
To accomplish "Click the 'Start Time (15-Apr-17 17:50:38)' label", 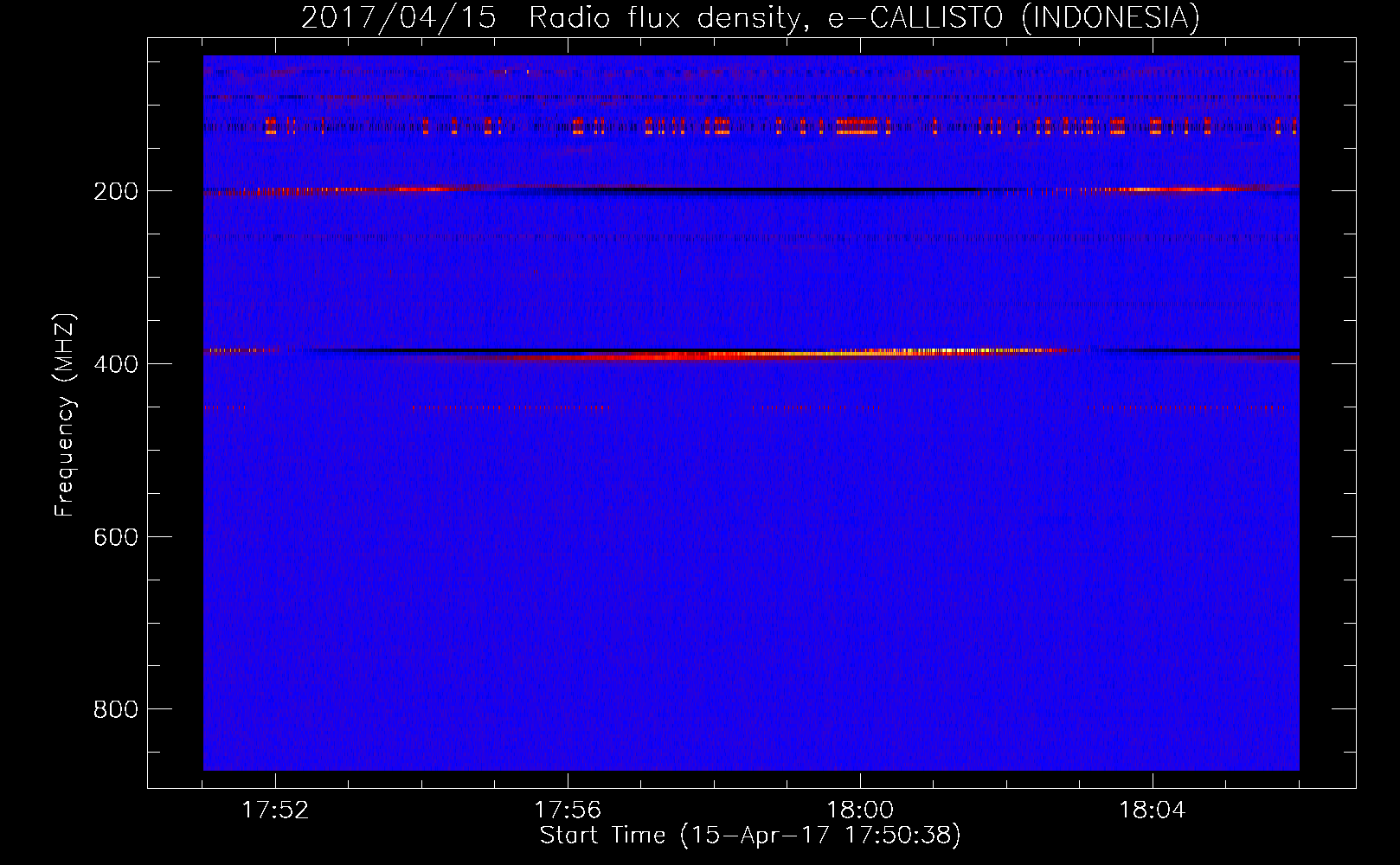I will (x=750, y=836).
